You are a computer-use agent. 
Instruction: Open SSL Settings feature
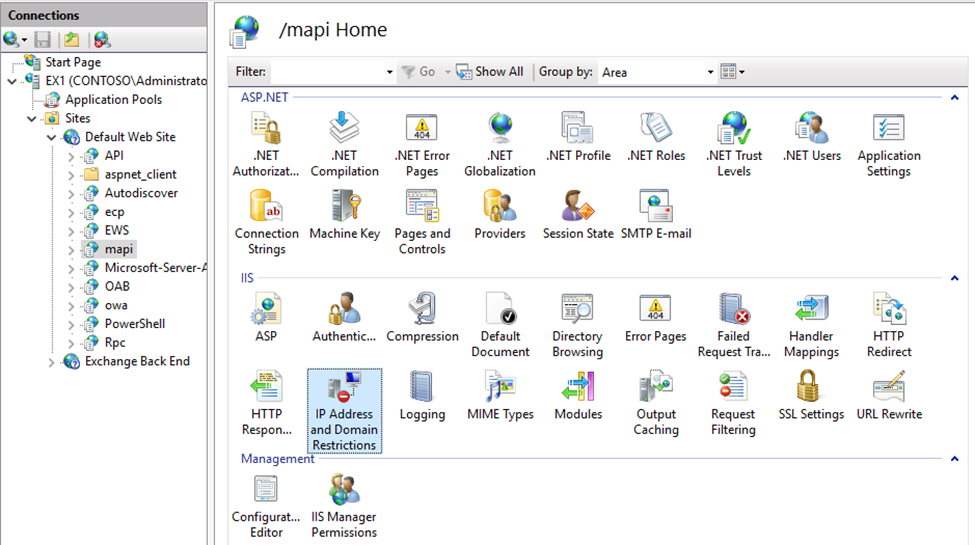(x=811, y=396)
